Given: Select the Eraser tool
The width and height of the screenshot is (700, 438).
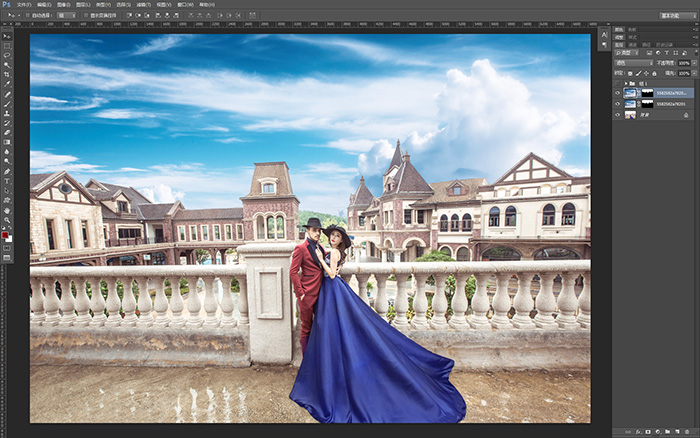Looking at the screenshot, I should [7, 133].
